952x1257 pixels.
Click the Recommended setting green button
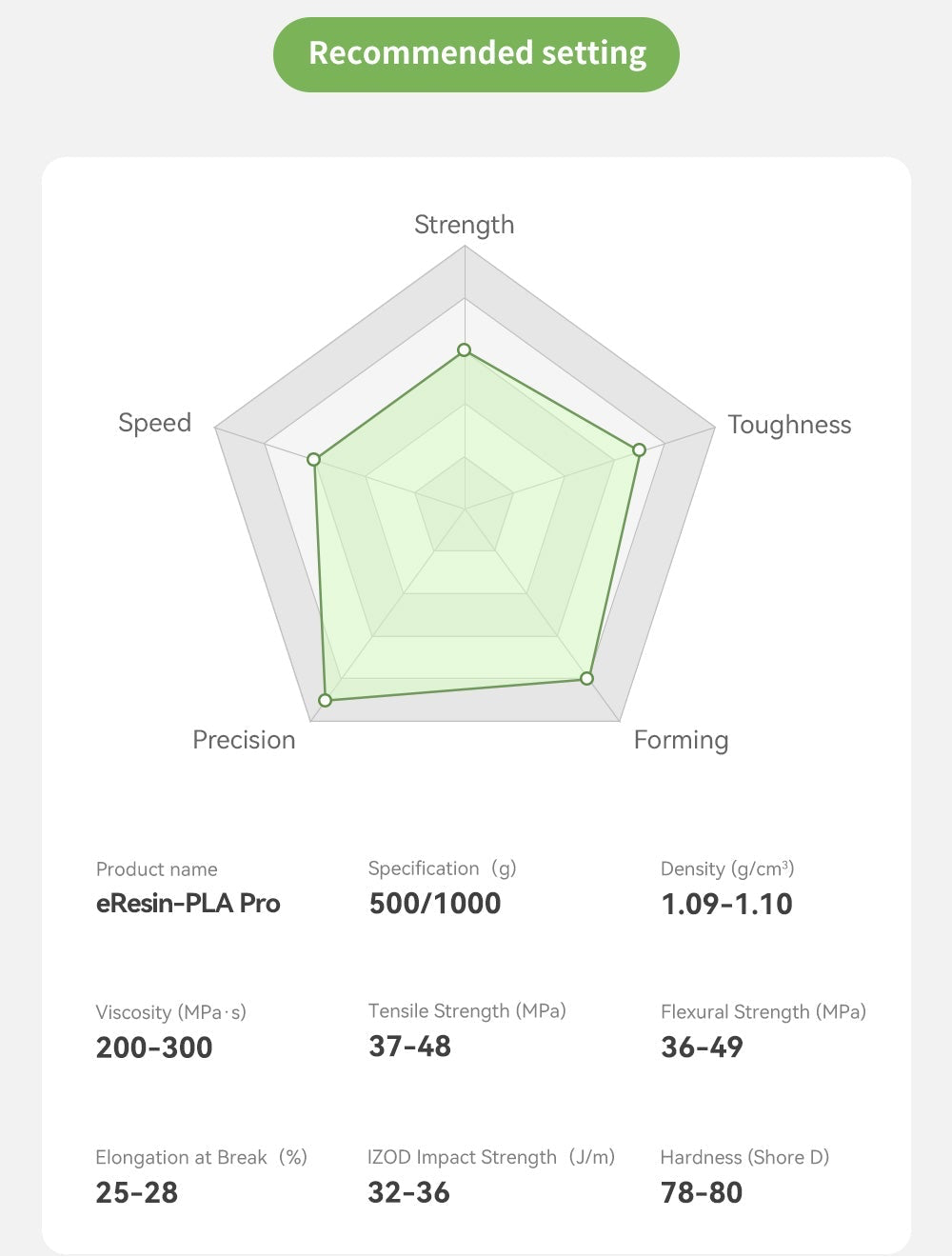click(x=476, y=54)
